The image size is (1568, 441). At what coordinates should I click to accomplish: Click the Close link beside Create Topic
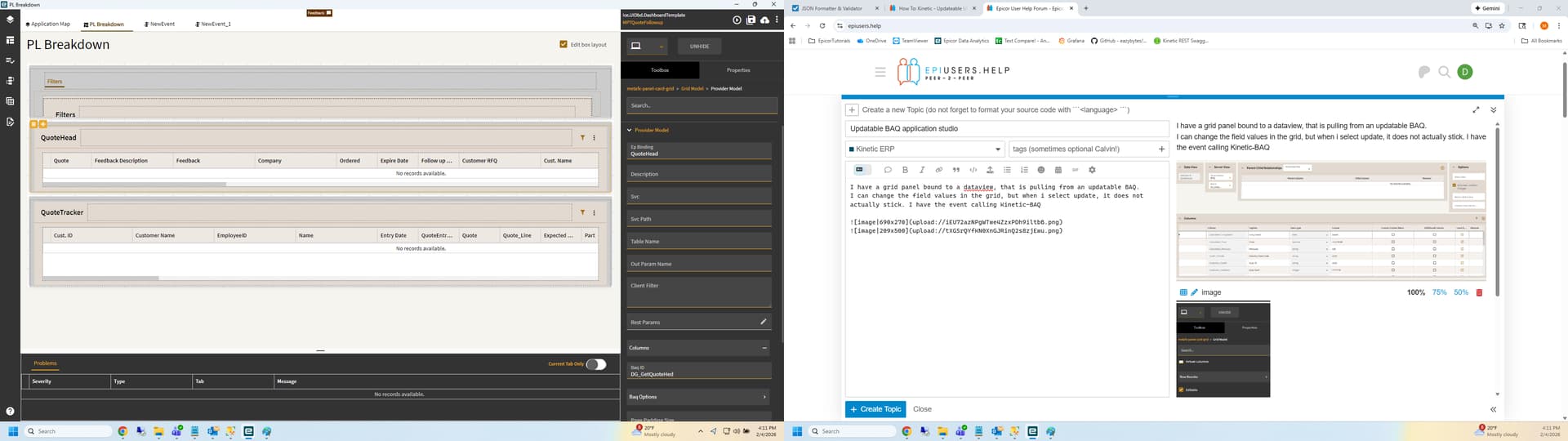(922, 409)
